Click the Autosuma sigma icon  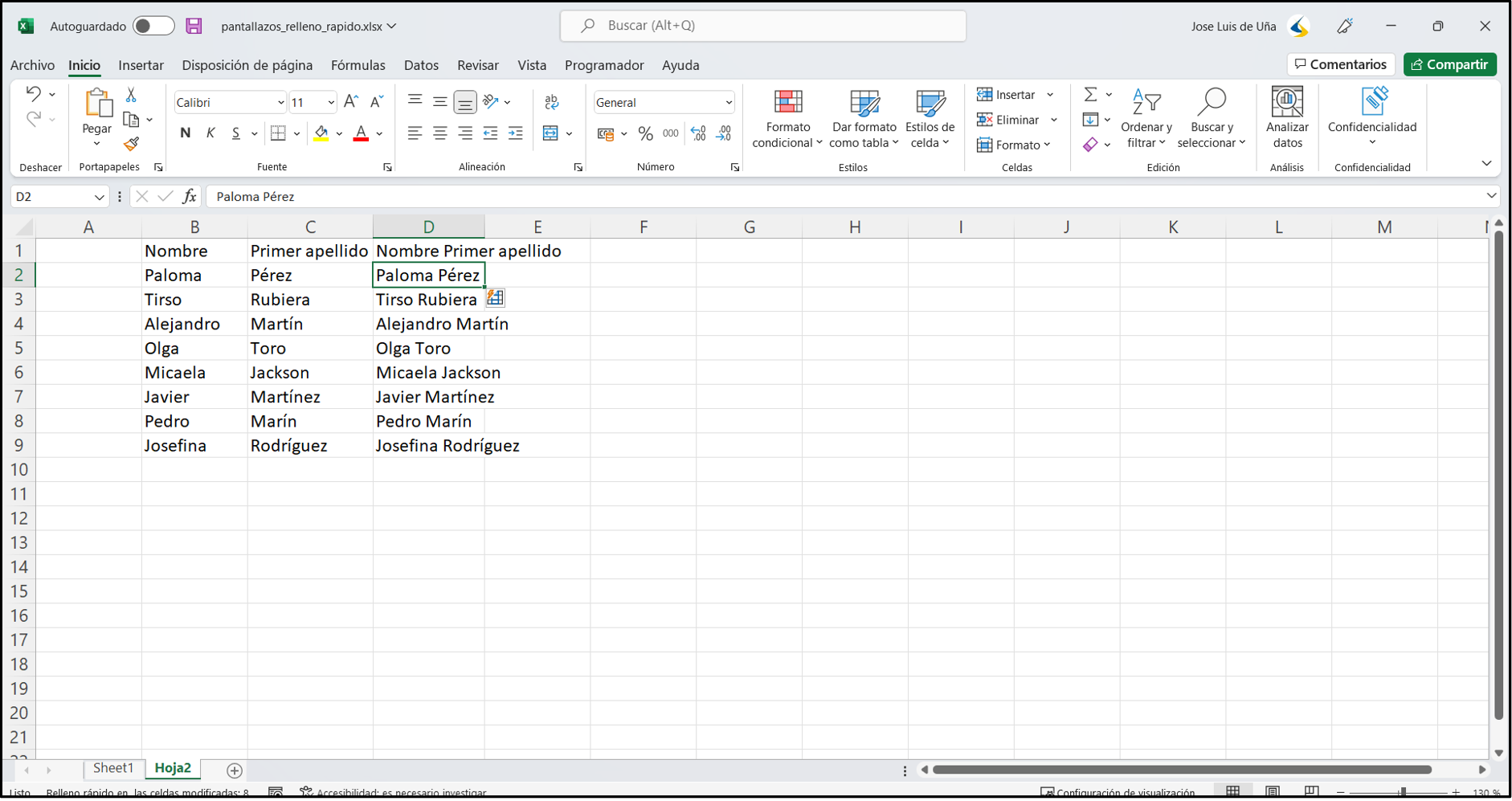(1090, 94)
